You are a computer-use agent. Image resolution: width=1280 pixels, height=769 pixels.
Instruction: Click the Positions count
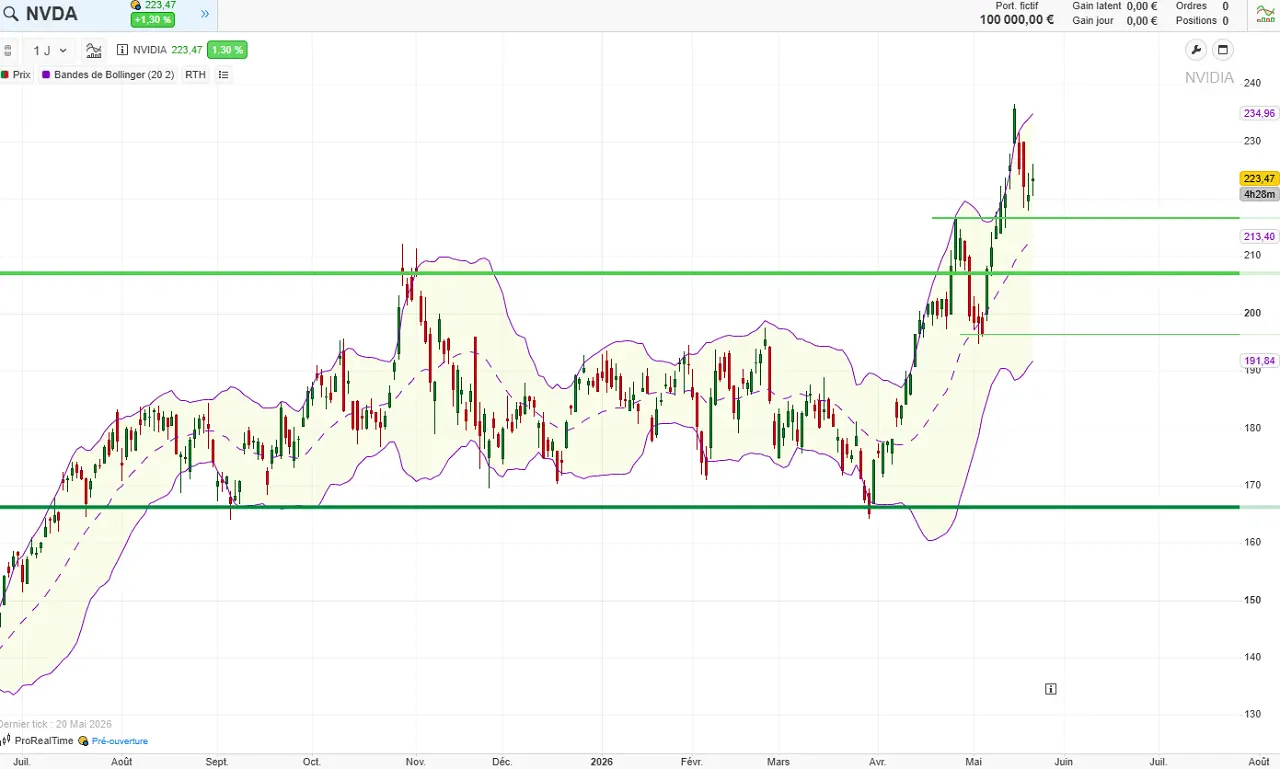[1225, 20]
